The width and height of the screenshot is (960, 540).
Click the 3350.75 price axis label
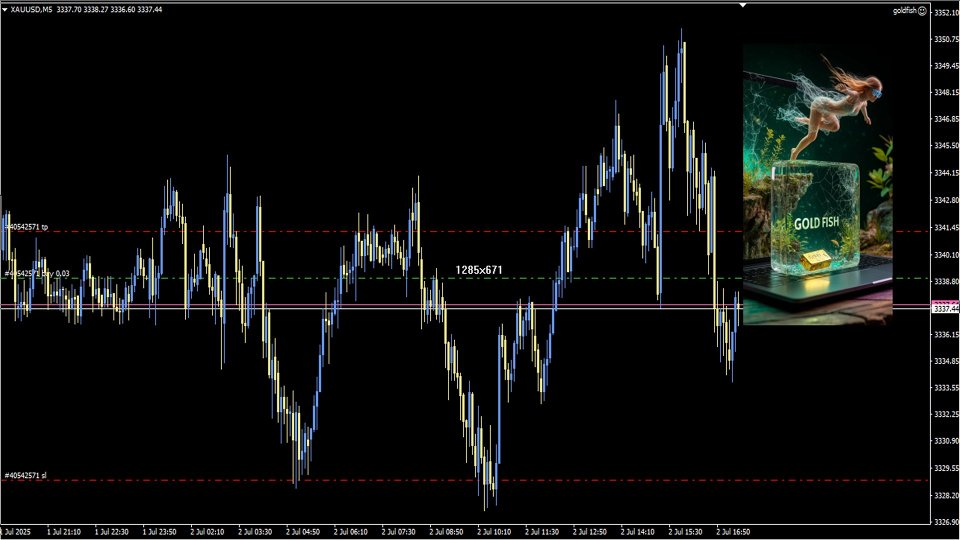coord(946,39)
